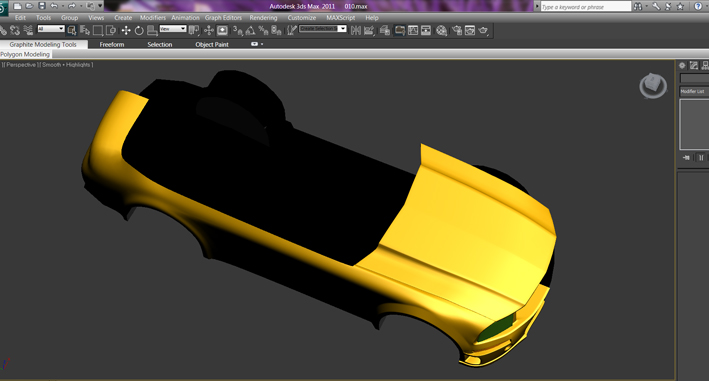This screenshot has width=709, height=381.
Task: Click the Polygon Modeling panel label
Action: click(x=25, y=54)
